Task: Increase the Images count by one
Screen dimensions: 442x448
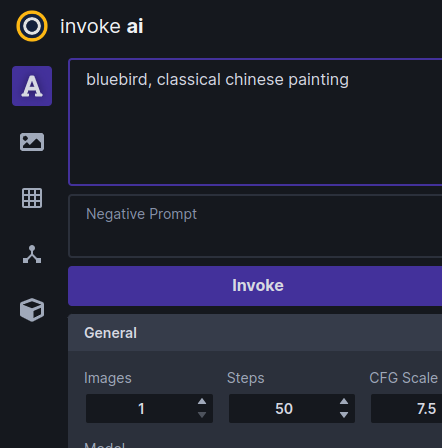Action: coord(202,401)
